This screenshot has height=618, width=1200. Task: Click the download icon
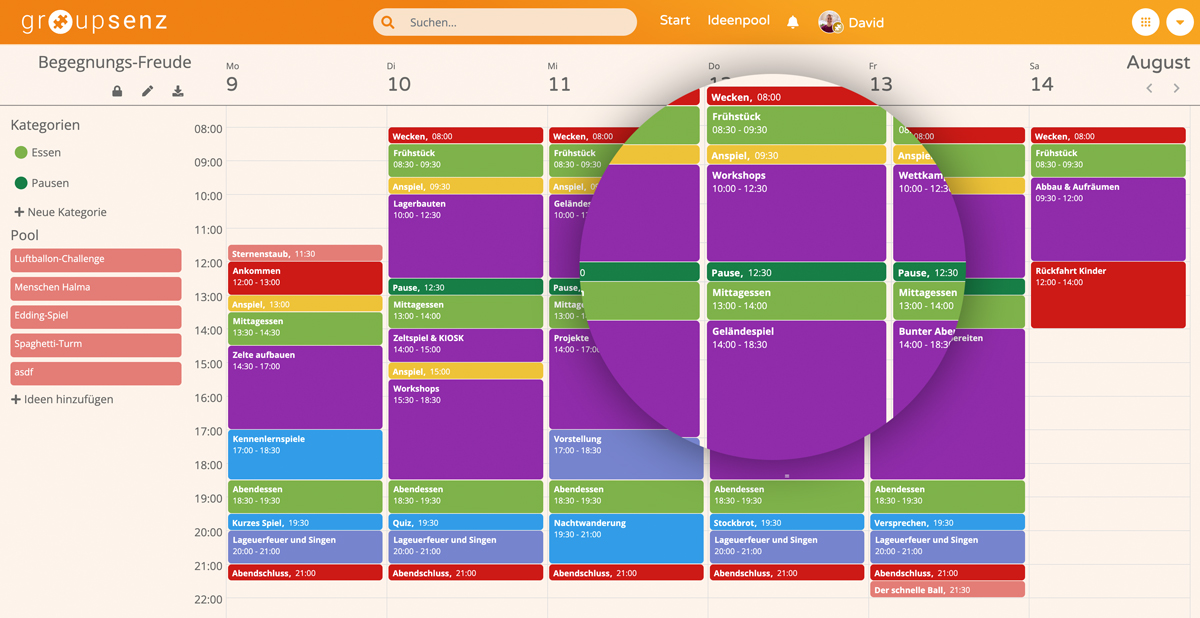pyautogui.click(x=178, y=91)
